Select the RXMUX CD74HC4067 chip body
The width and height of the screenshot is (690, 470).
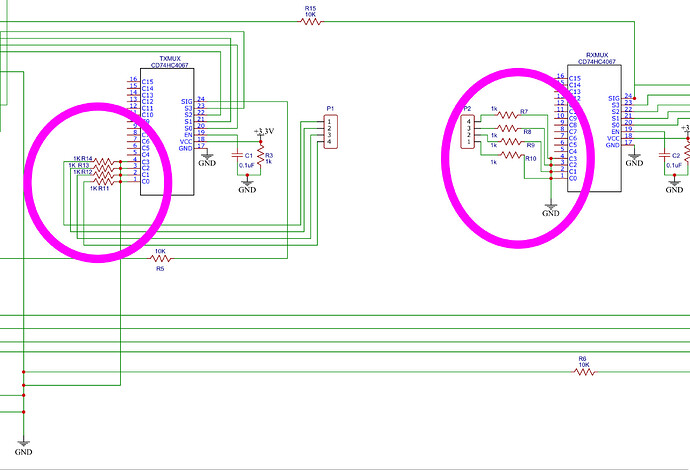tap(594, 128)
